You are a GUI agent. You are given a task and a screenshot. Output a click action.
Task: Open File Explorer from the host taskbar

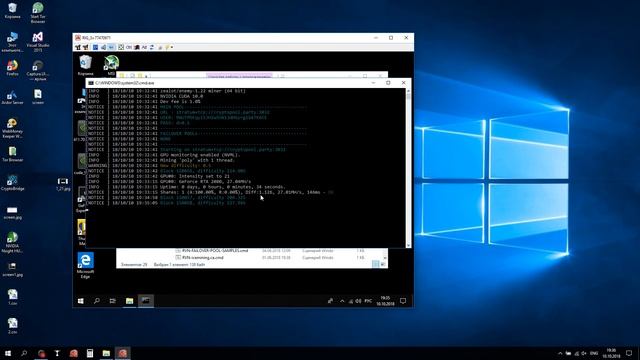pos(106,353)
